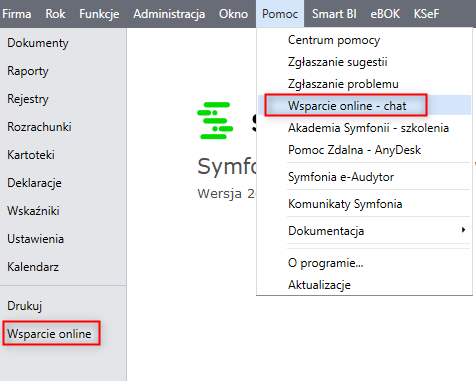
Task: Select Wsparcie online - chat entry
Action: point(347,106)
